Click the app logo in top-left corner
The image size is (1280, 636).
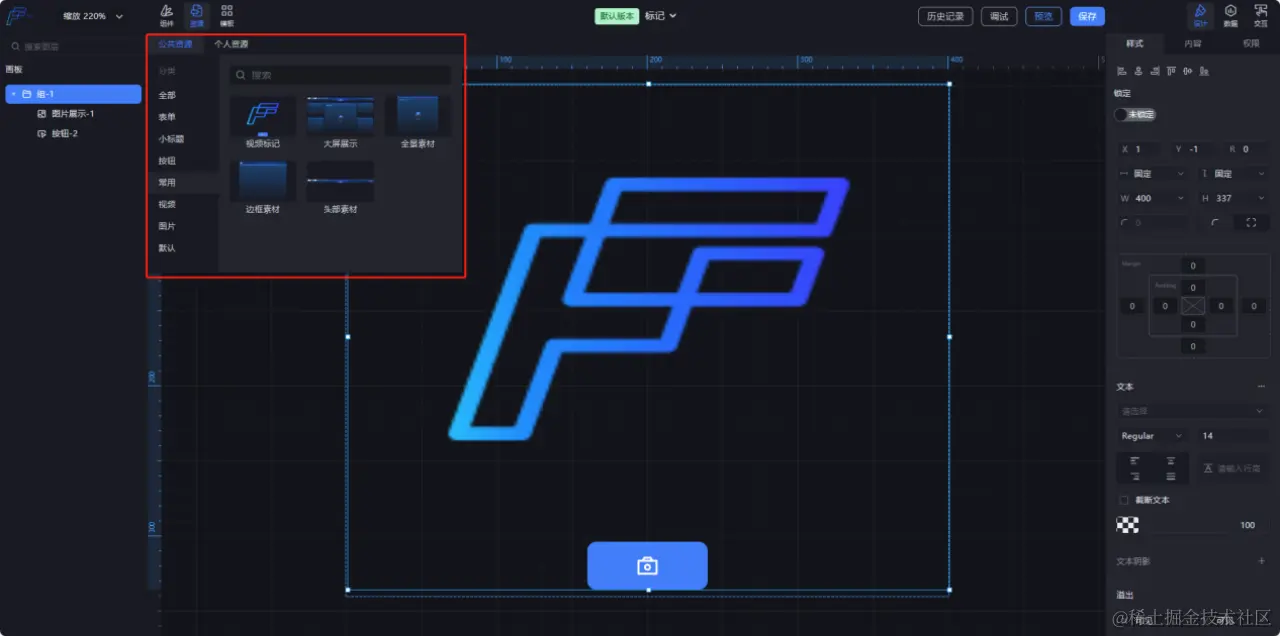click(17, 16)
